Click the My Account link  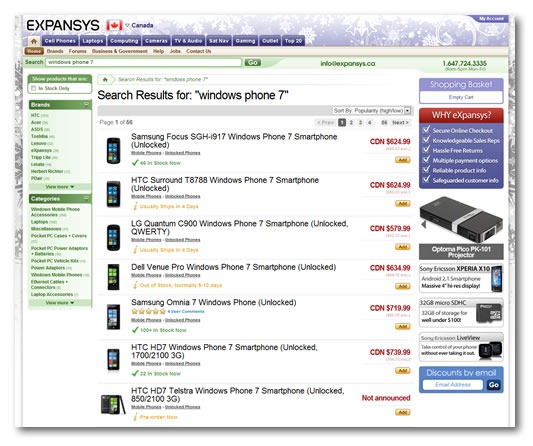491,19
